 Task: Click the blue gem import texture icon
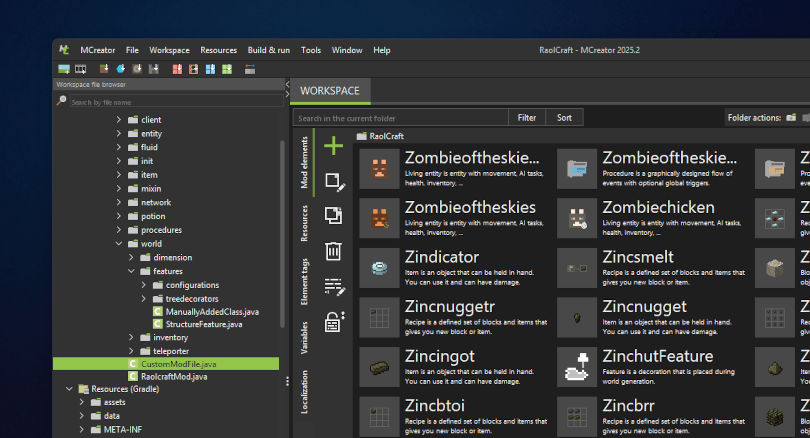pyautogui.click(x=120, y=69)
